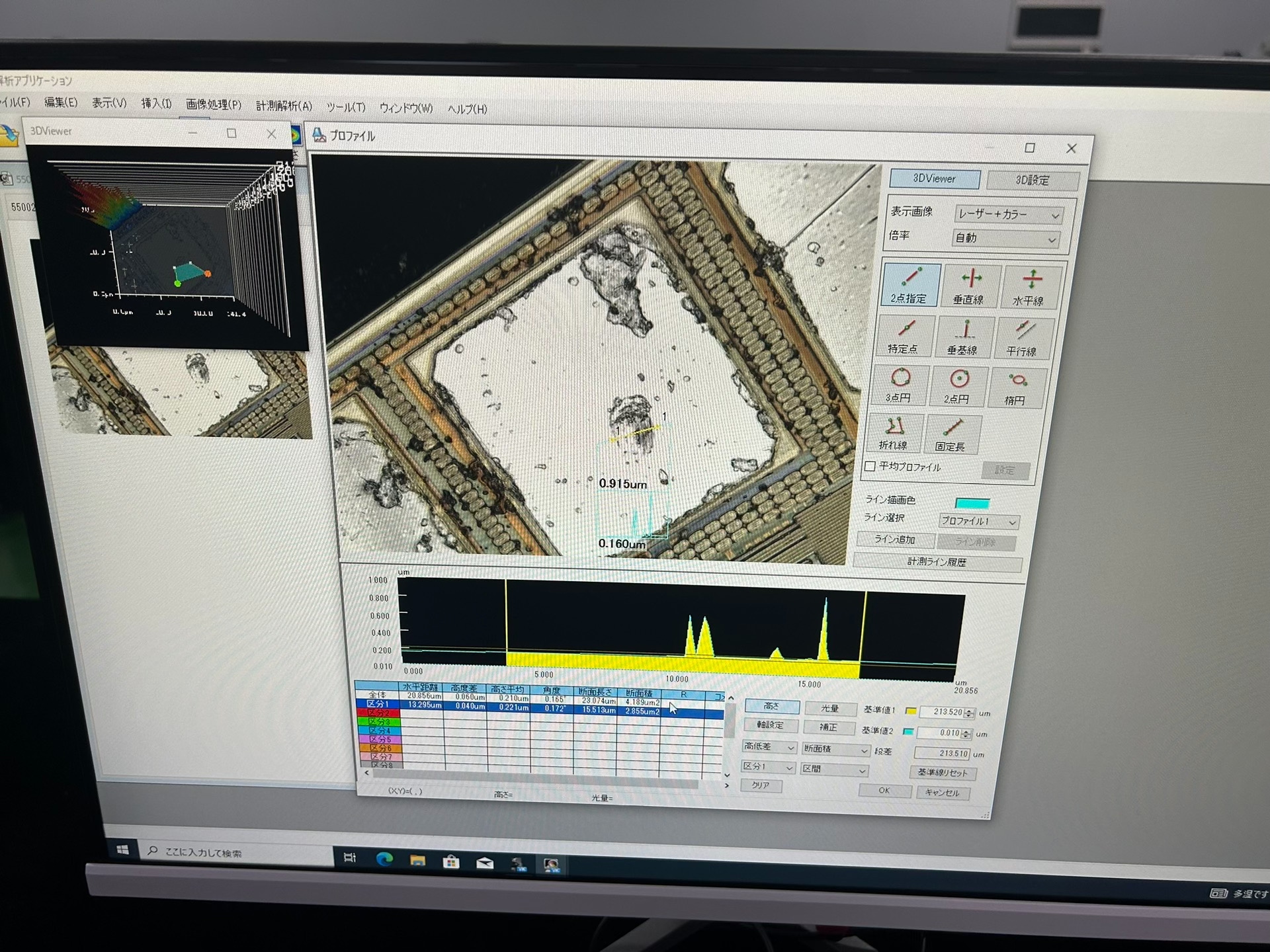The height and width of the screenshot is (952, 1270).
Task: Open the 計測解析(A) menu
Action: 284,106
